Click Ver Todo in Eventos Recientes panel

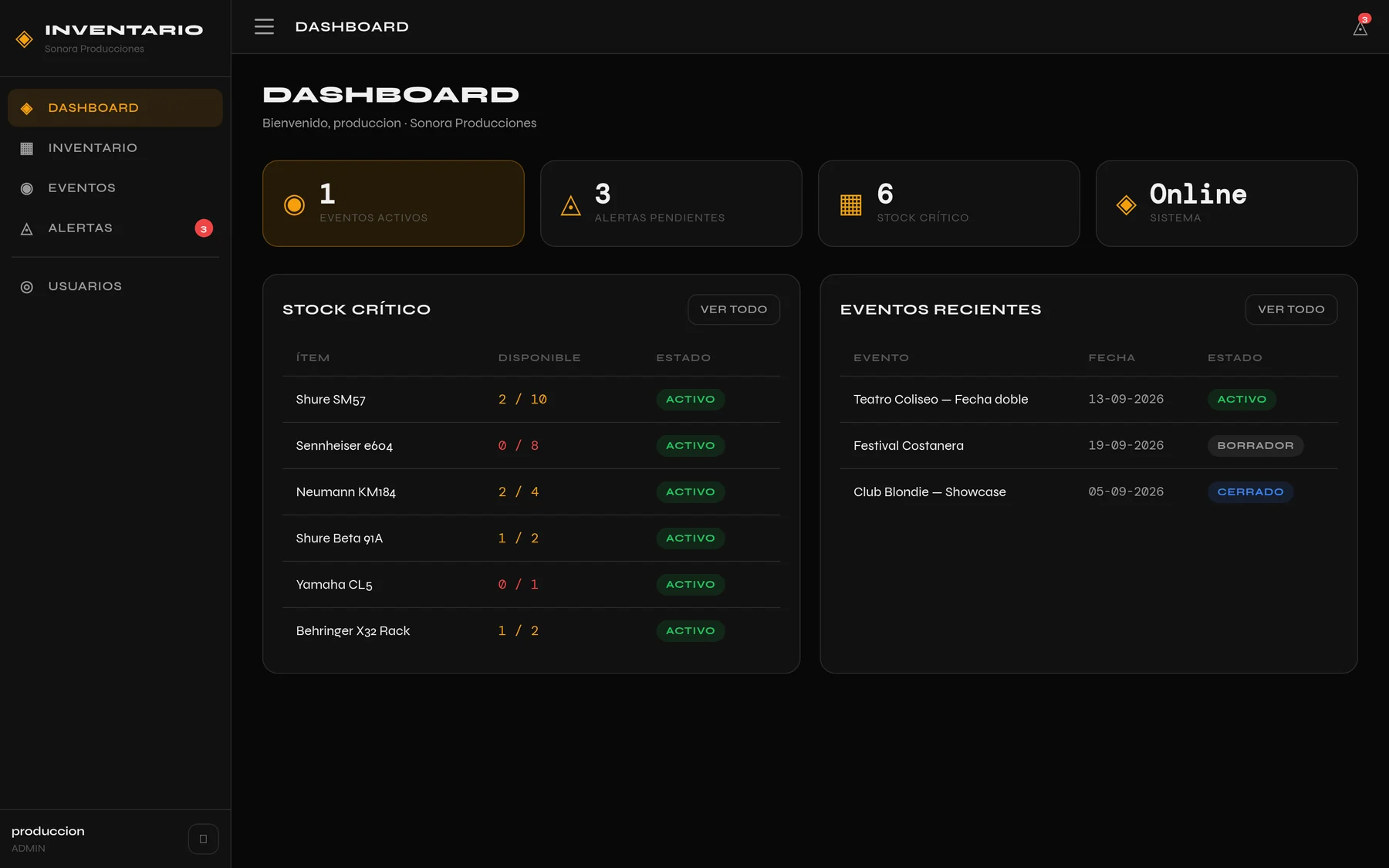click(x=1291, y=309)
